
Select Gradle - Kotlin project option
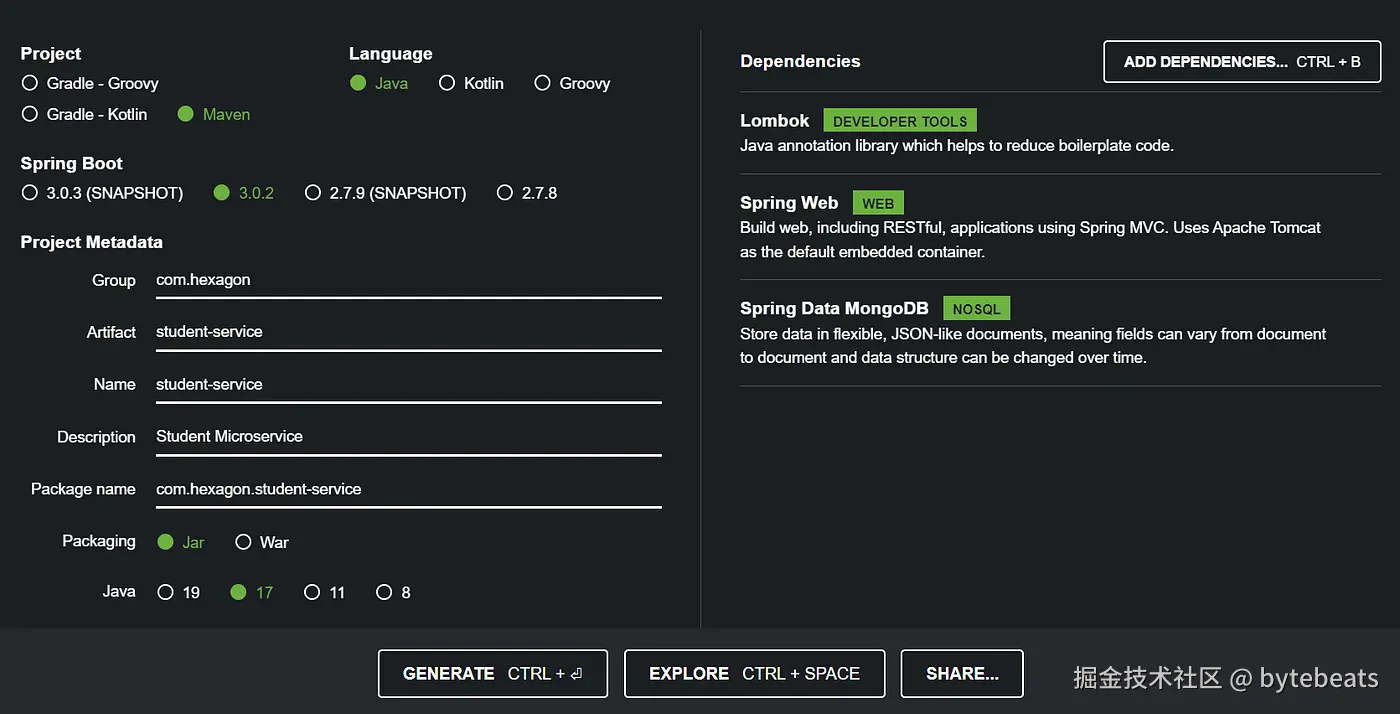pyautogui.click(x=30, y=114)
